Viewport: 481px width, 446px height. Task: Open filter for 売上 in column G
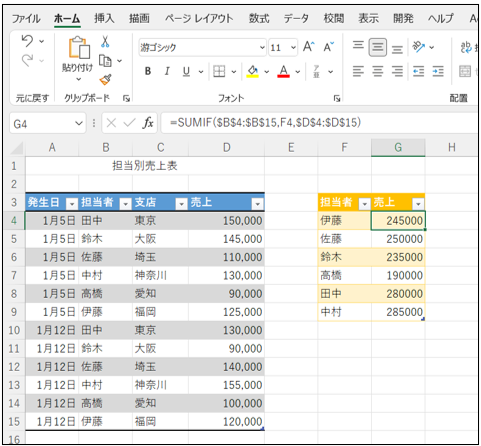pyautogui.click(x=418, y=203)
